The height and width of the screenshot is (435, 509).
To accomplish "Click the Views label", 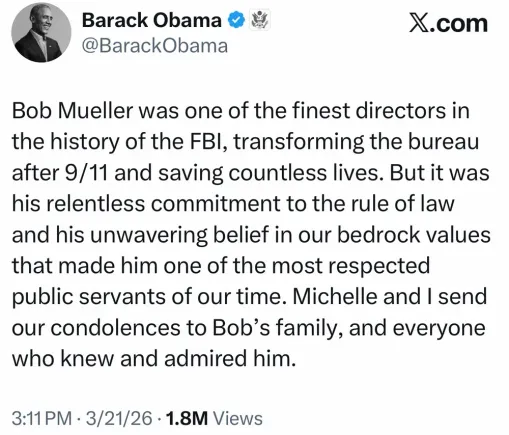I will 238,418.
